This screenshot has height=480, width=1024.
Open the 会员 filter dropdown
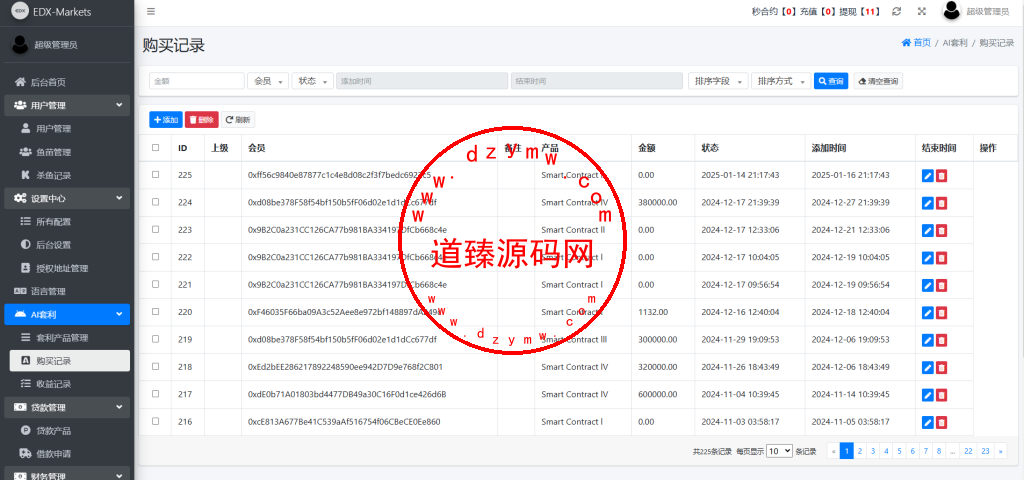268,81
